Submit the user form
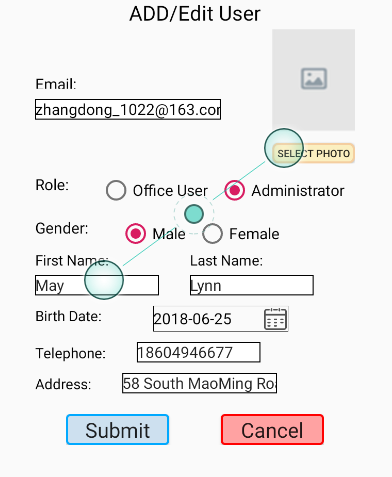Screen dimensions: 392x477 tap(118, 430)
